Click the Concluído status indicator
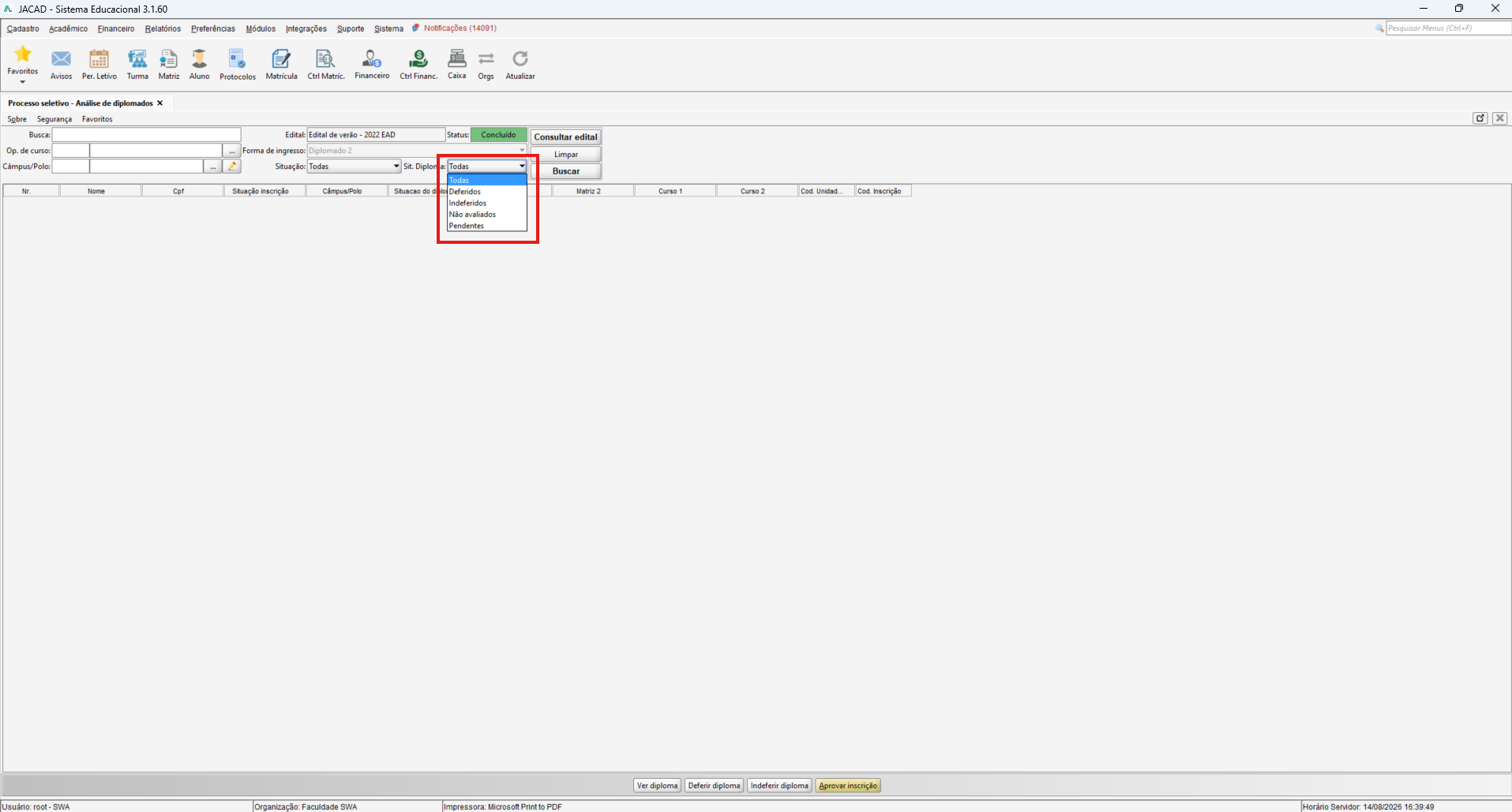The height and width of the screenshot is (812, 1512). click(499, 135)
